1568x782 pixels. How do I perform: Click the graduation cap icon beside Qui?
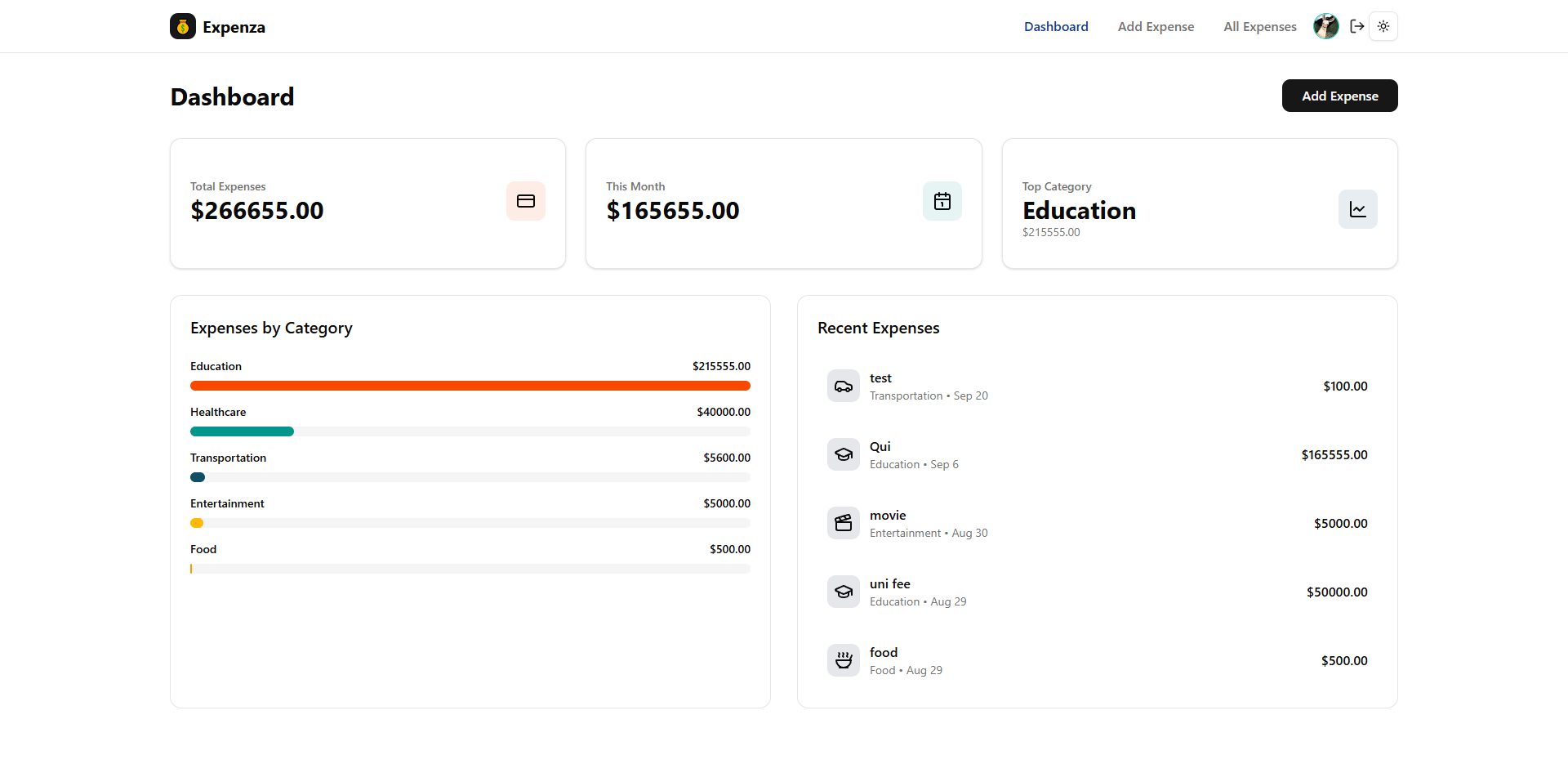[844, 454]
